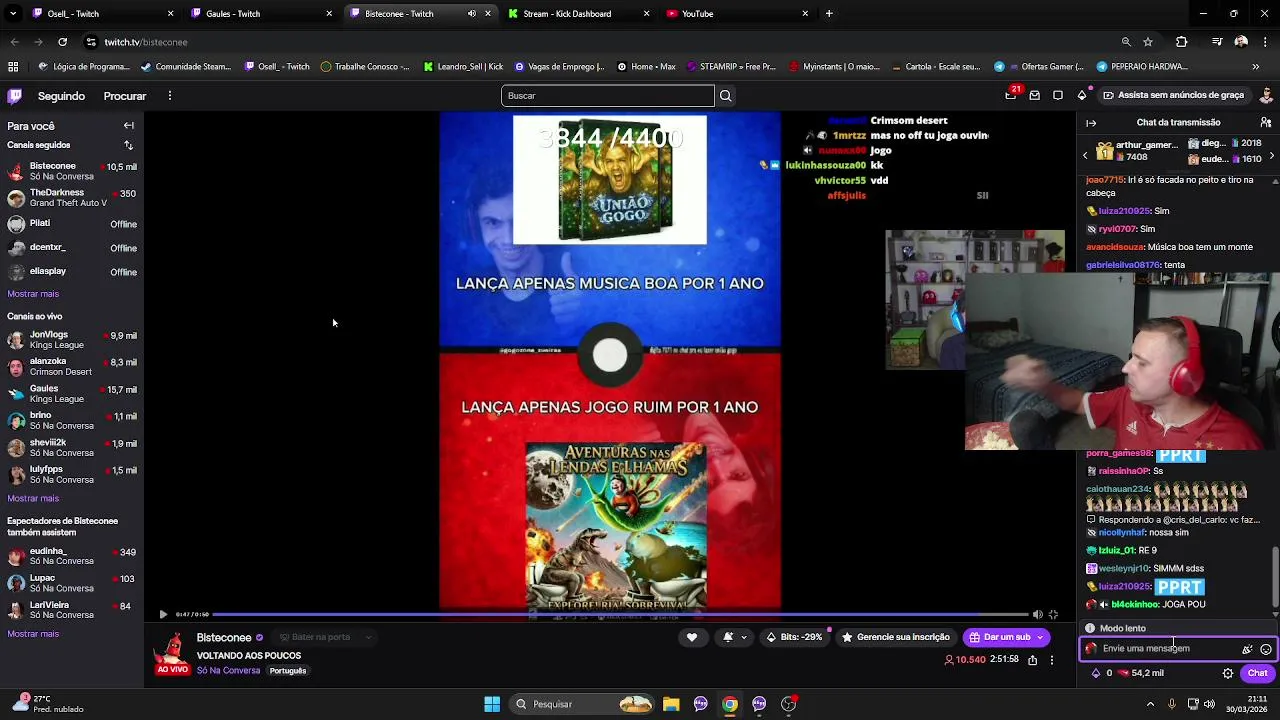
Task: Click Mostrar mais under Canais ao vivo
Action: [x=33, y=498]
